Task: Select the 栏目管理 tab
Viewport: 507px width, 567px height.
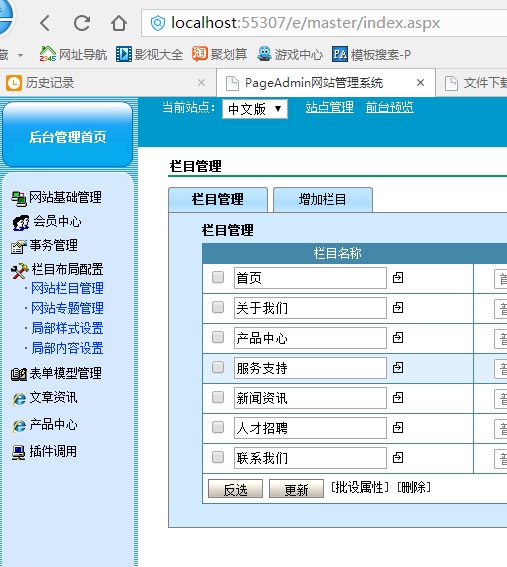Action: [x=218, y=200]
